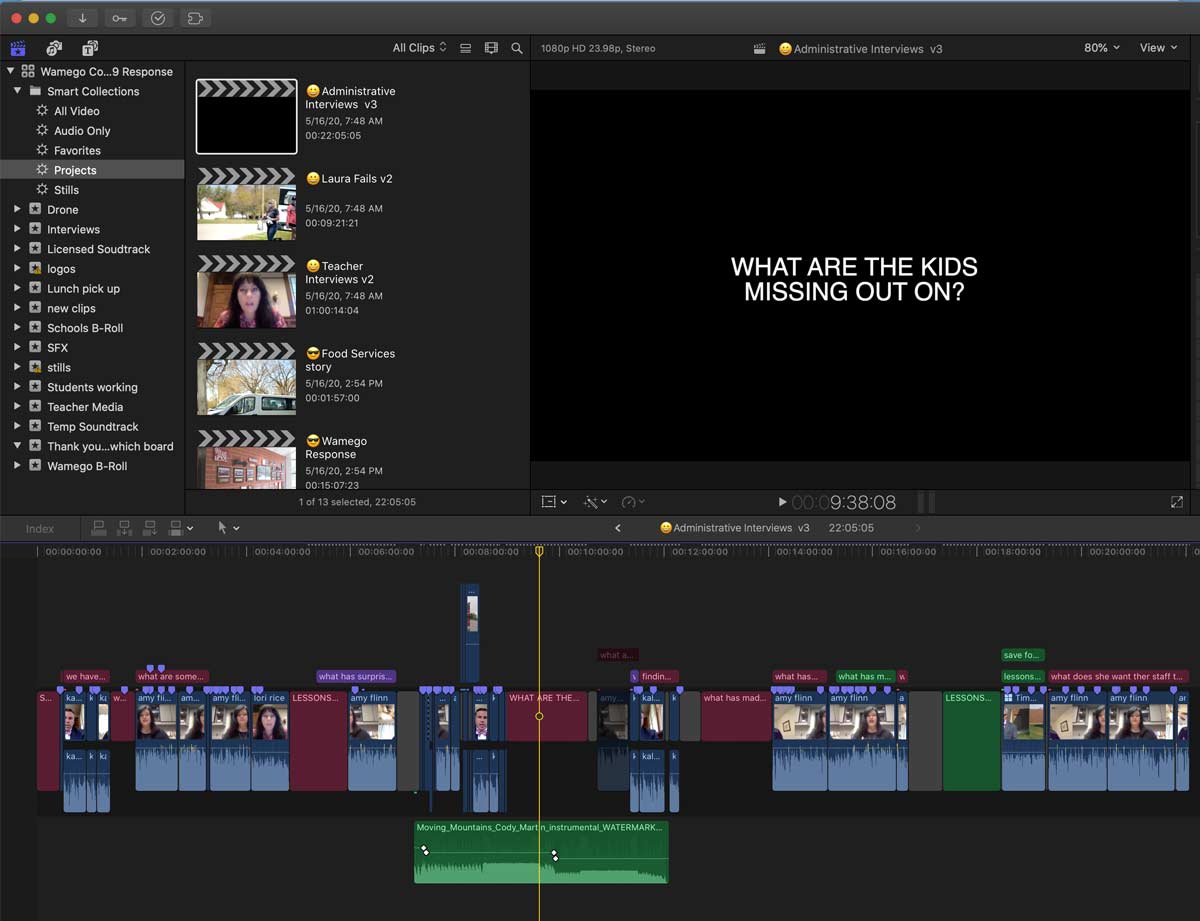Open the Select arrow tool menu
The width and height of the screenshot is (1200, 921).
point(228,528)
